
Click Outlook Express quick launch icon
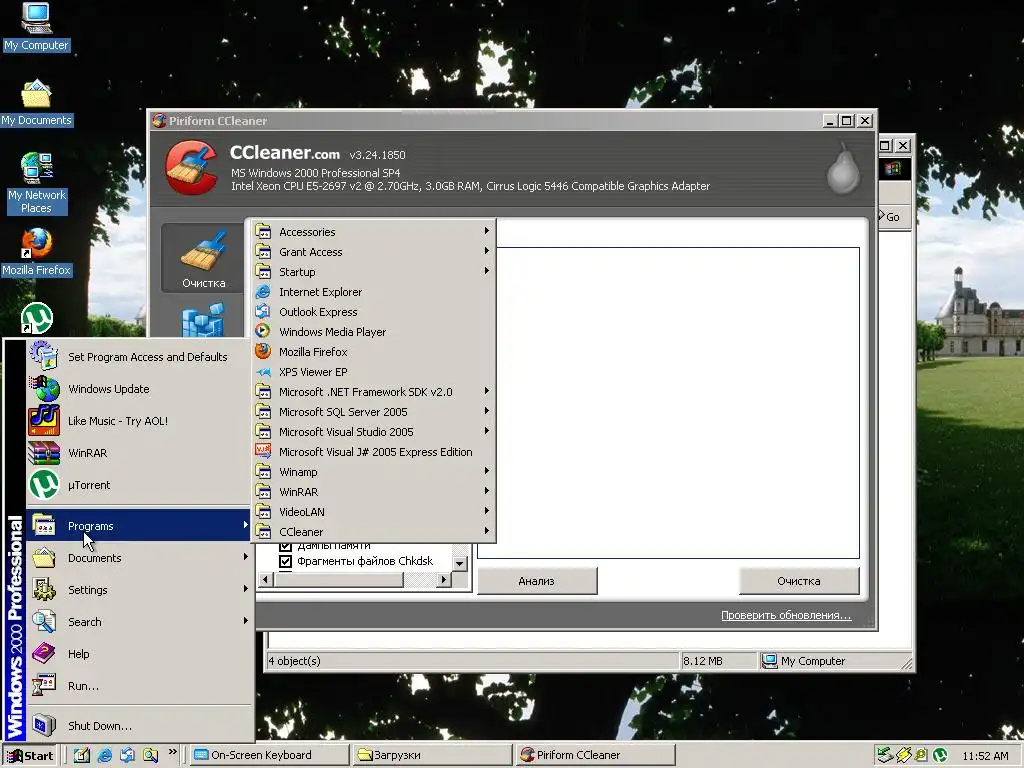pos(127,755)
